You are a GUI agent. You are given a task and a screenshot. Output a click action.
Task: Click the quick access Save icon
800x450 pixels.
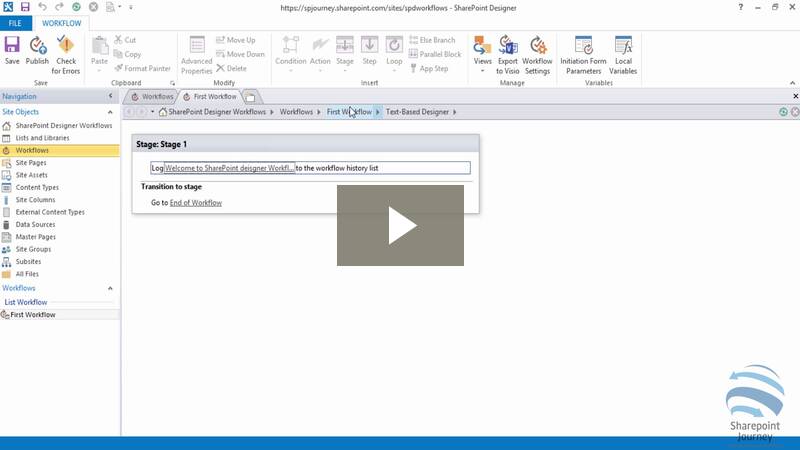pos(25,7)
